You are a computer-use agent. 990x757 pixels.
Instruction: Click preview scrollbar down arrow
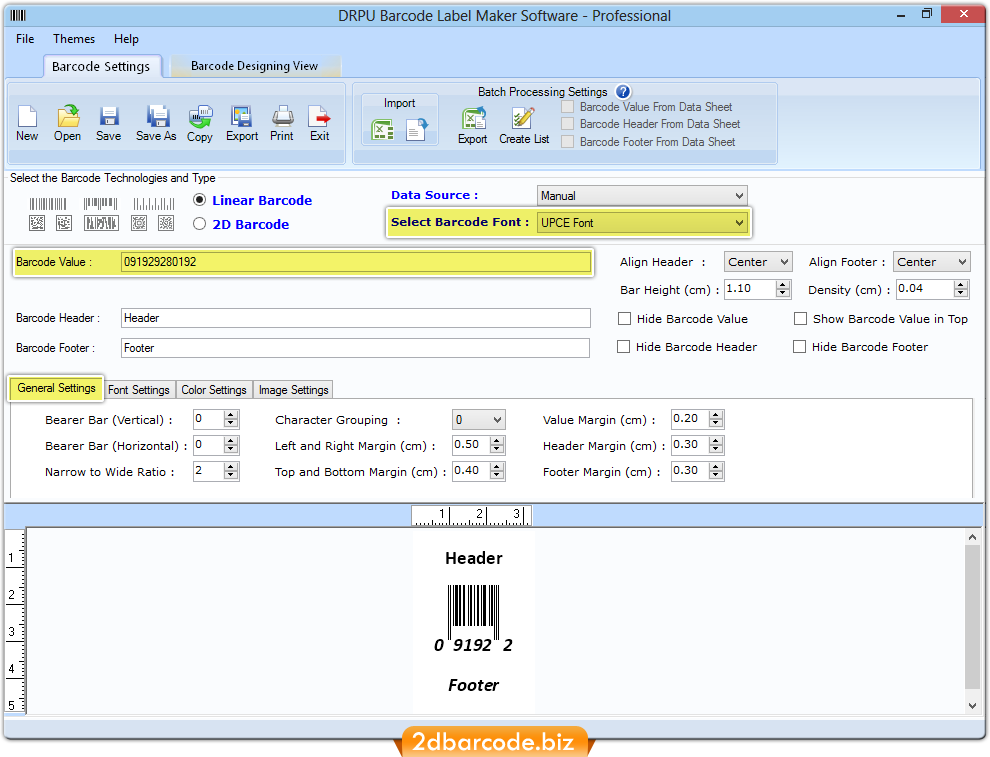point(972,706)
